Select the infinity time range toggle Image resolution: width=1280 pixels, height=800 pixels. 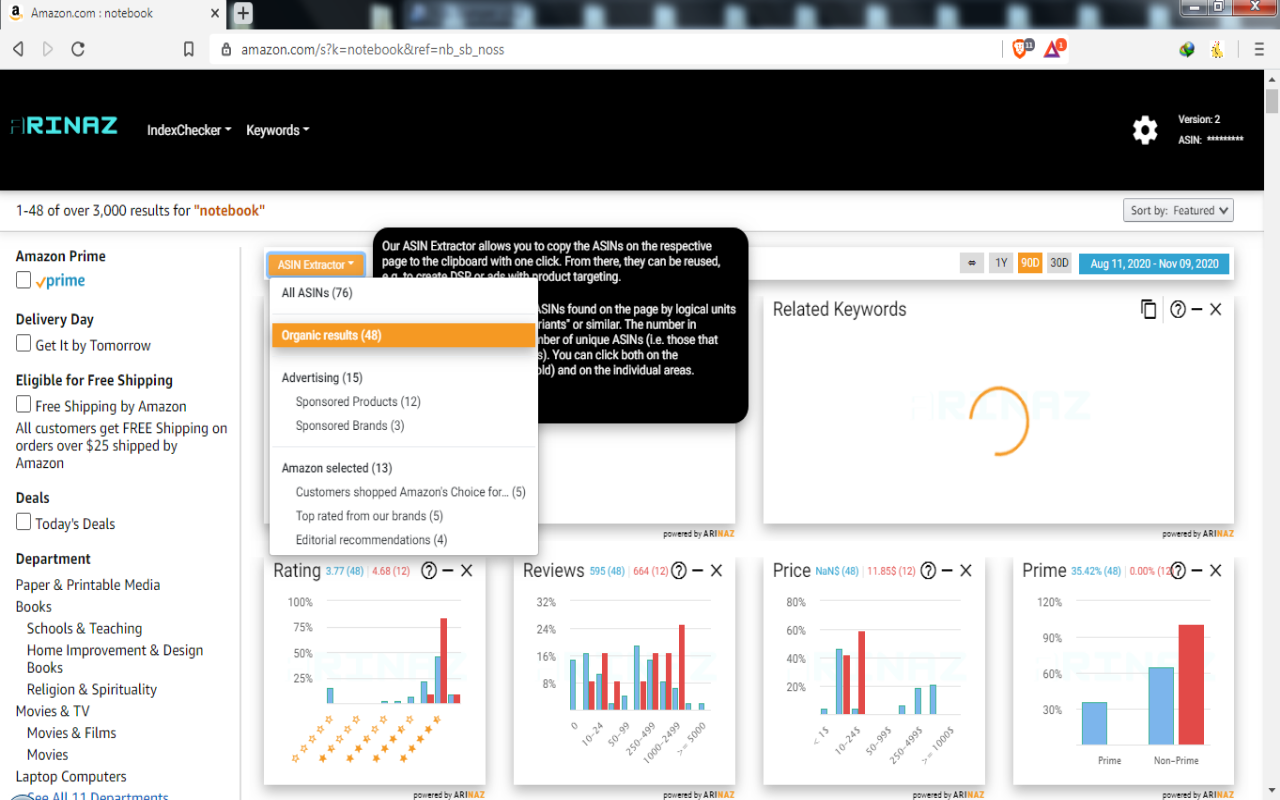pyautogui.click(x=971, y=263)
